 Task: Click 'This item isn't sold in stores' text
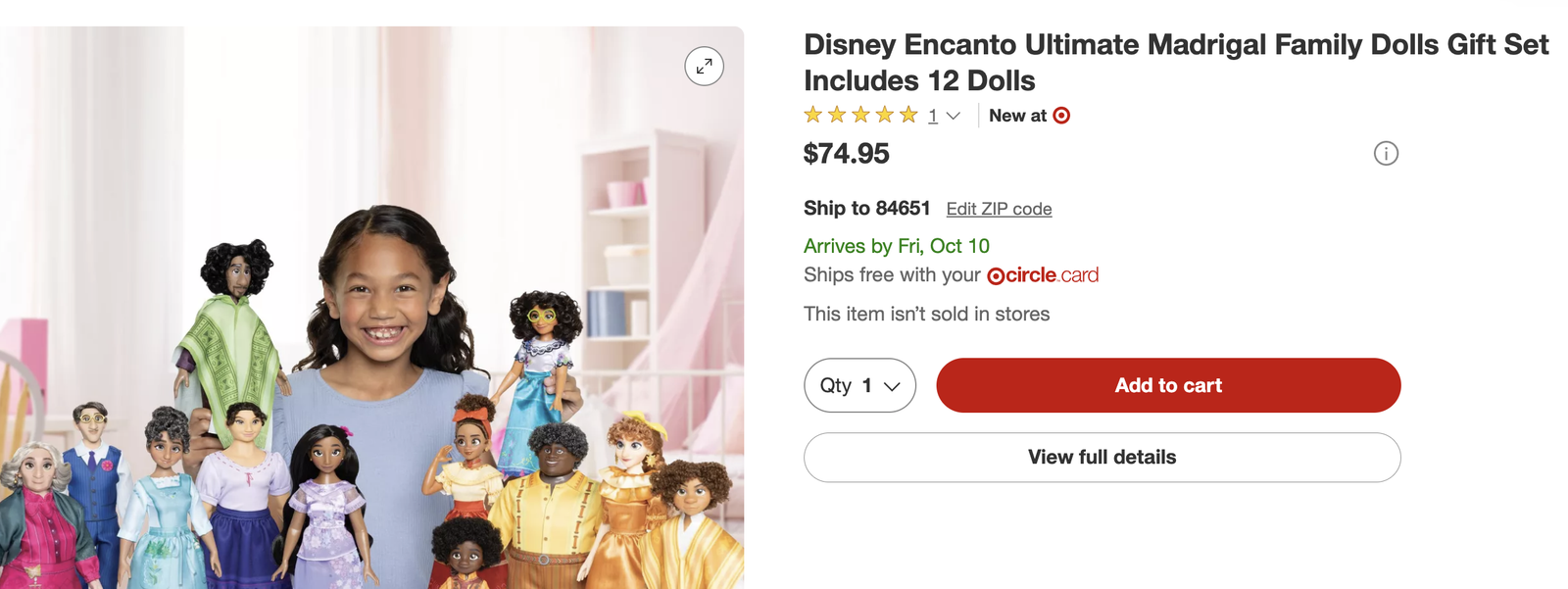pyautogui.click(x=926, y=314)
